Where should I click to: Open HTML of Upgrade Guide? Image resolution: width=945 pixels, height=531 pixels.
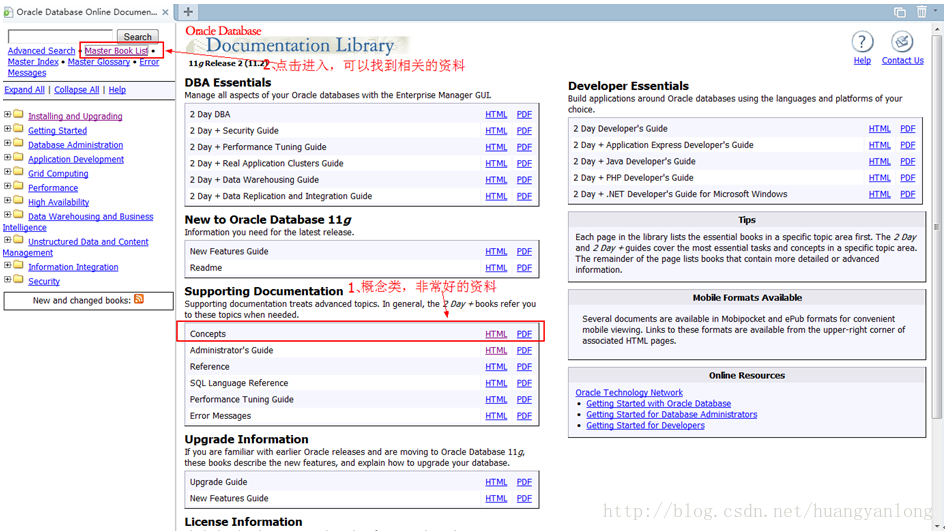click(496, 482)
